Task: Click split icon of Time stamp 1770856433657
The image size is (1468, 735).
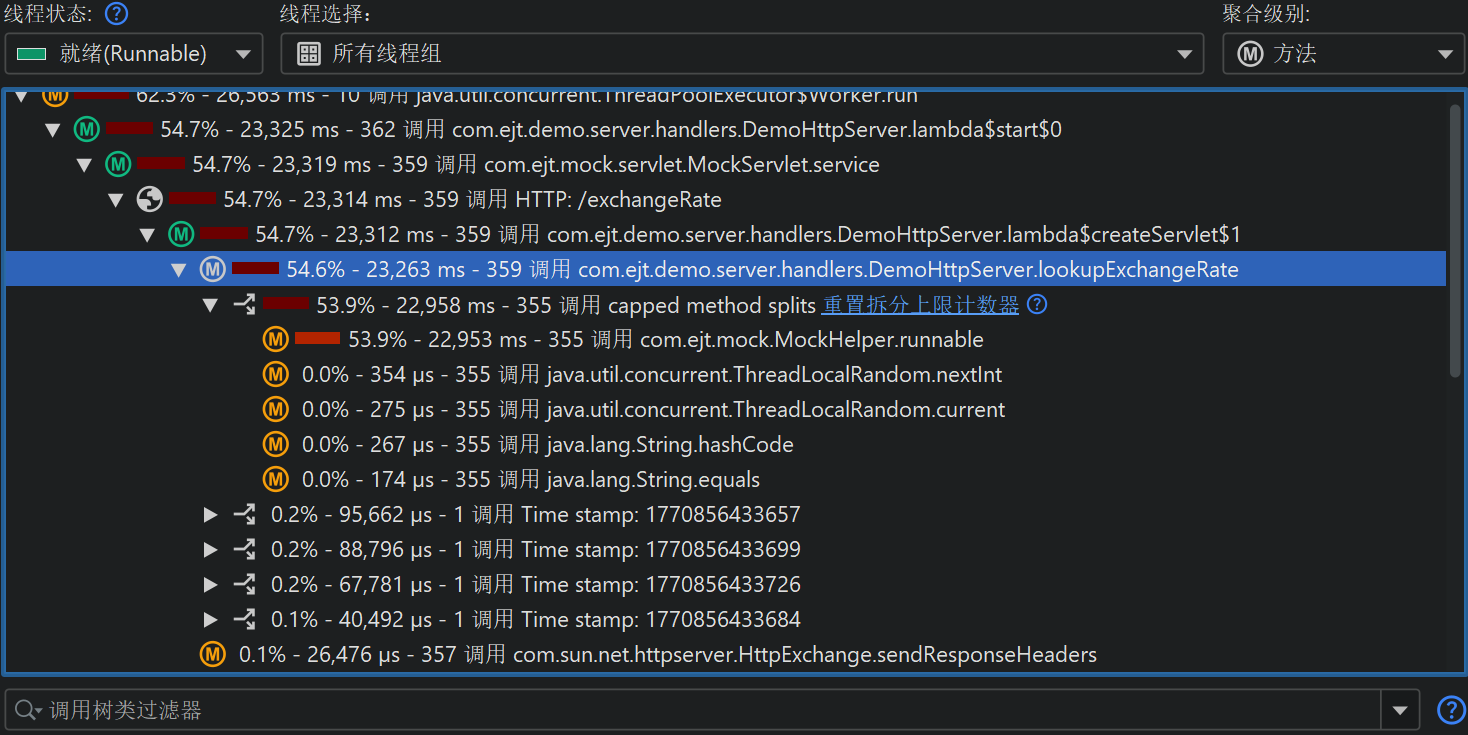Action: pos(244,514)
